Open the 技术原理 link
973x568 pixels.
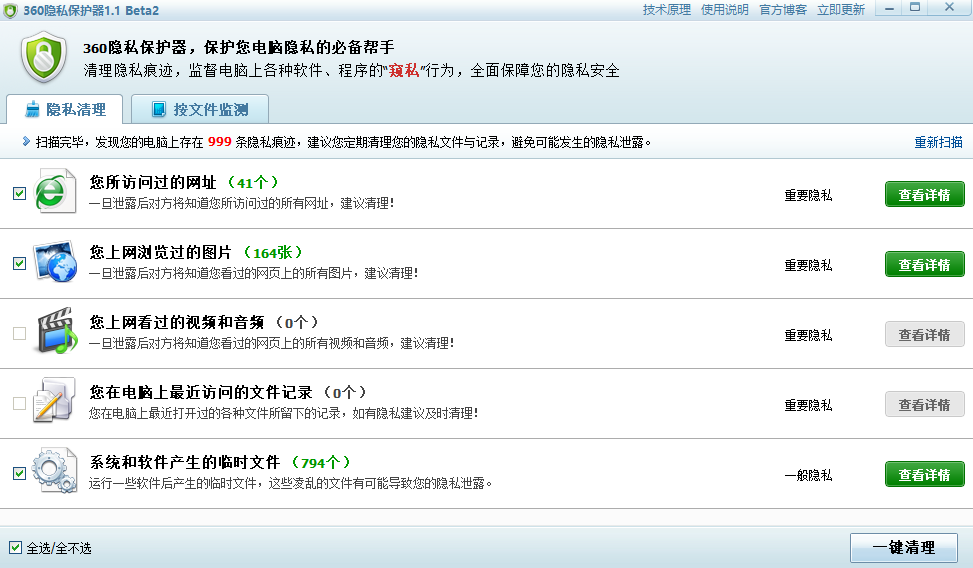[x=667, y=10]
